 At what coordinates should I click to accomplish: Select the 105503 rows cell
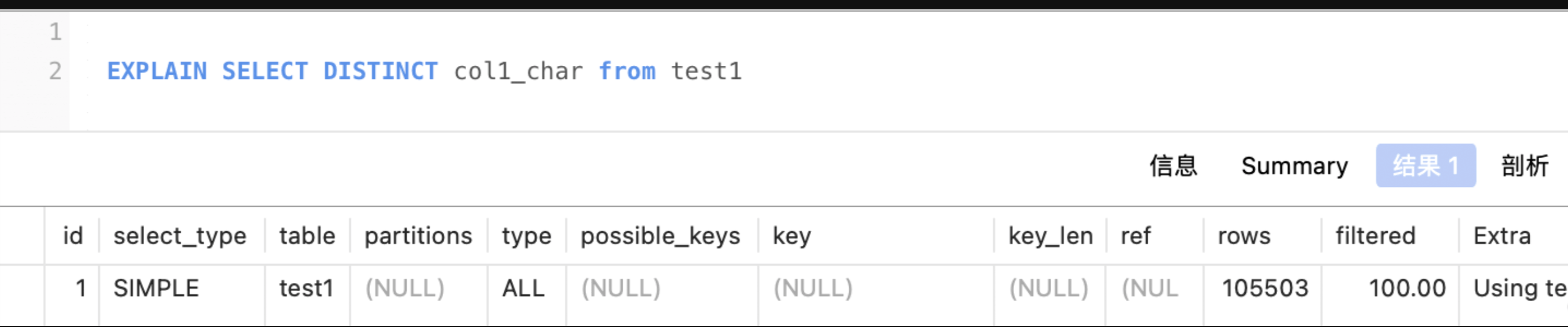1265,288
